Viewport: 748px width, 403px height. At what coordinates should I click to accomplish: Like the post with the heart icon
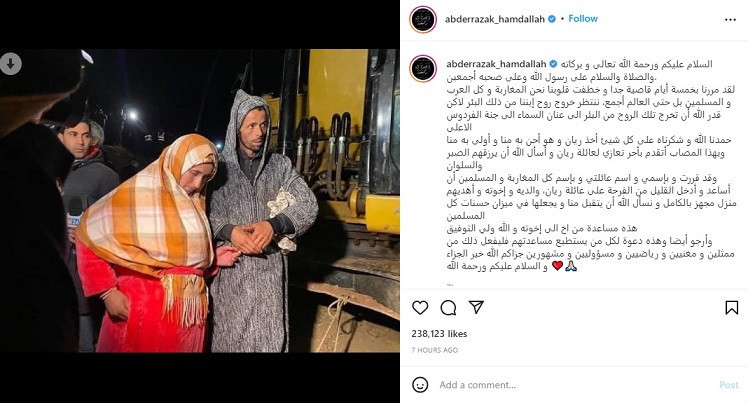point(420,308)
